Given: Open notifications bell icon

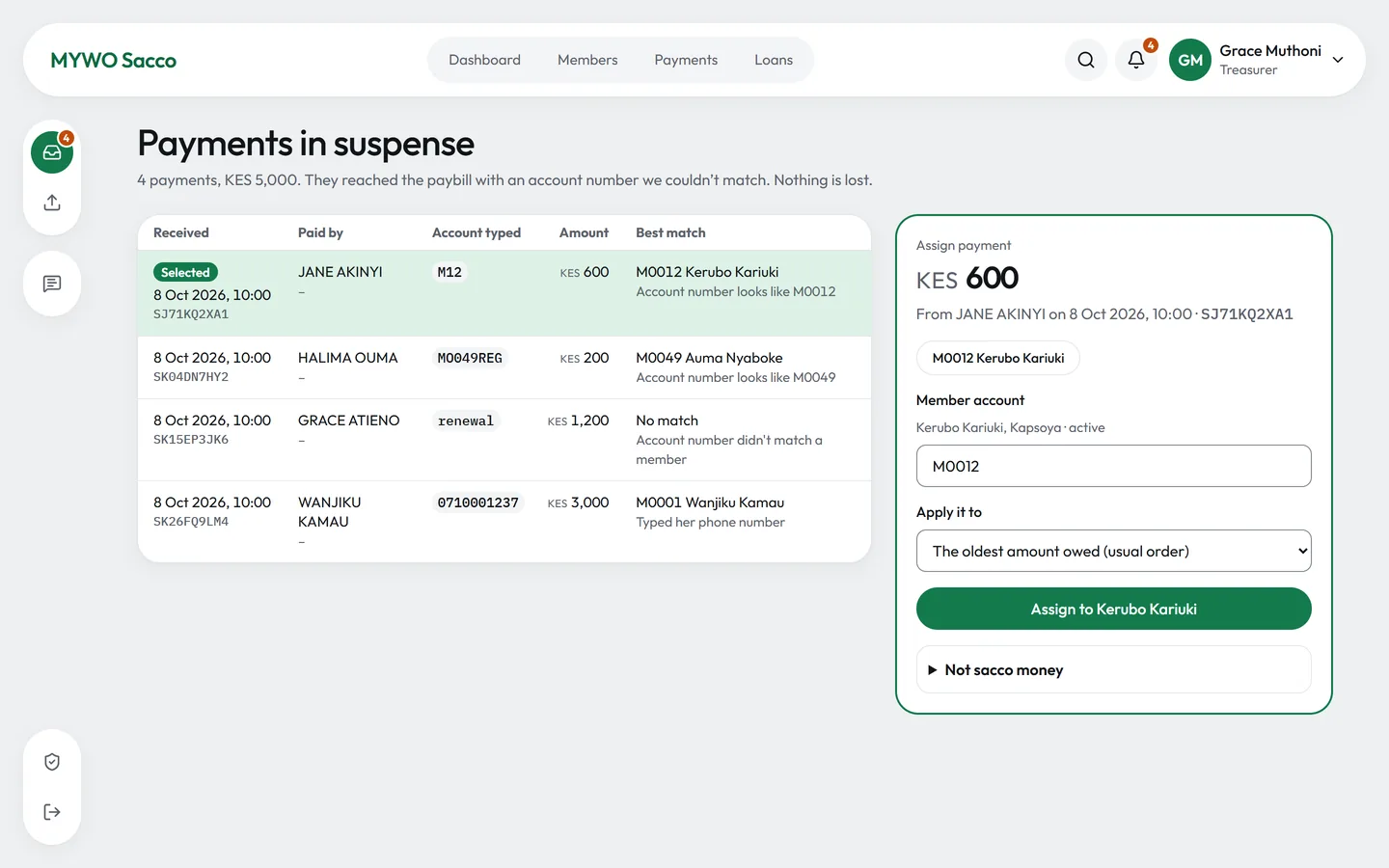Looking at the screenshot, I should tap(1136, 60).
